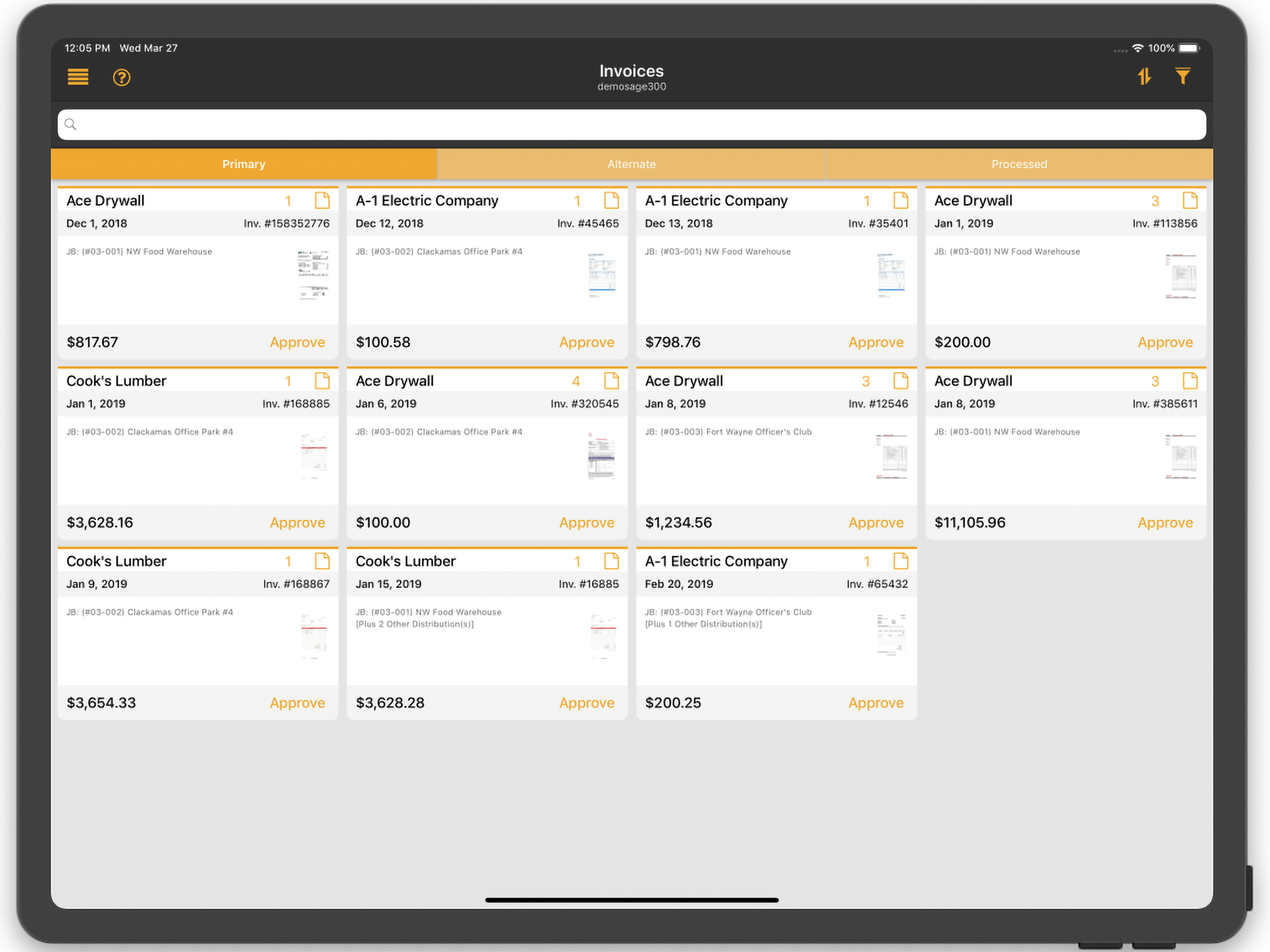Select 'Inv. #158352776' invoice number

coord(286,224)
